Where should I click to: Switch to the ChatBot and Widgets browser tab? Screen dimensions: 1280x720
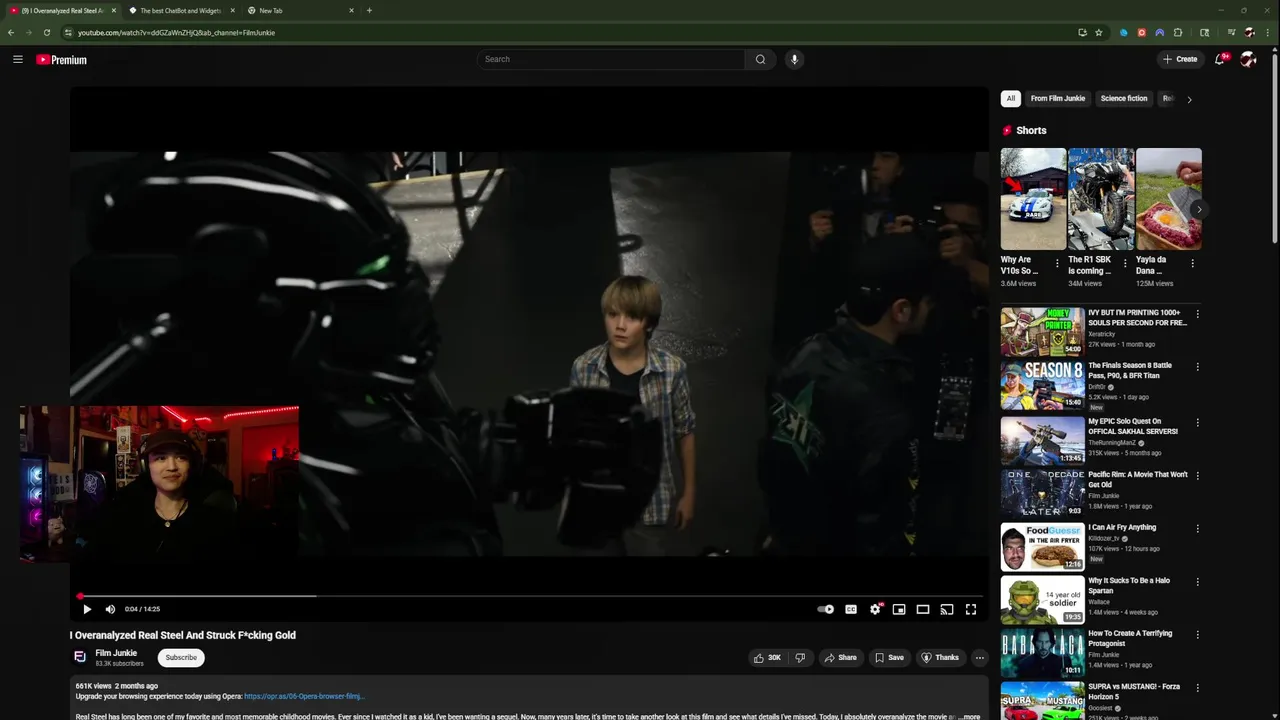pyautogui.click(x=181, y=11)
